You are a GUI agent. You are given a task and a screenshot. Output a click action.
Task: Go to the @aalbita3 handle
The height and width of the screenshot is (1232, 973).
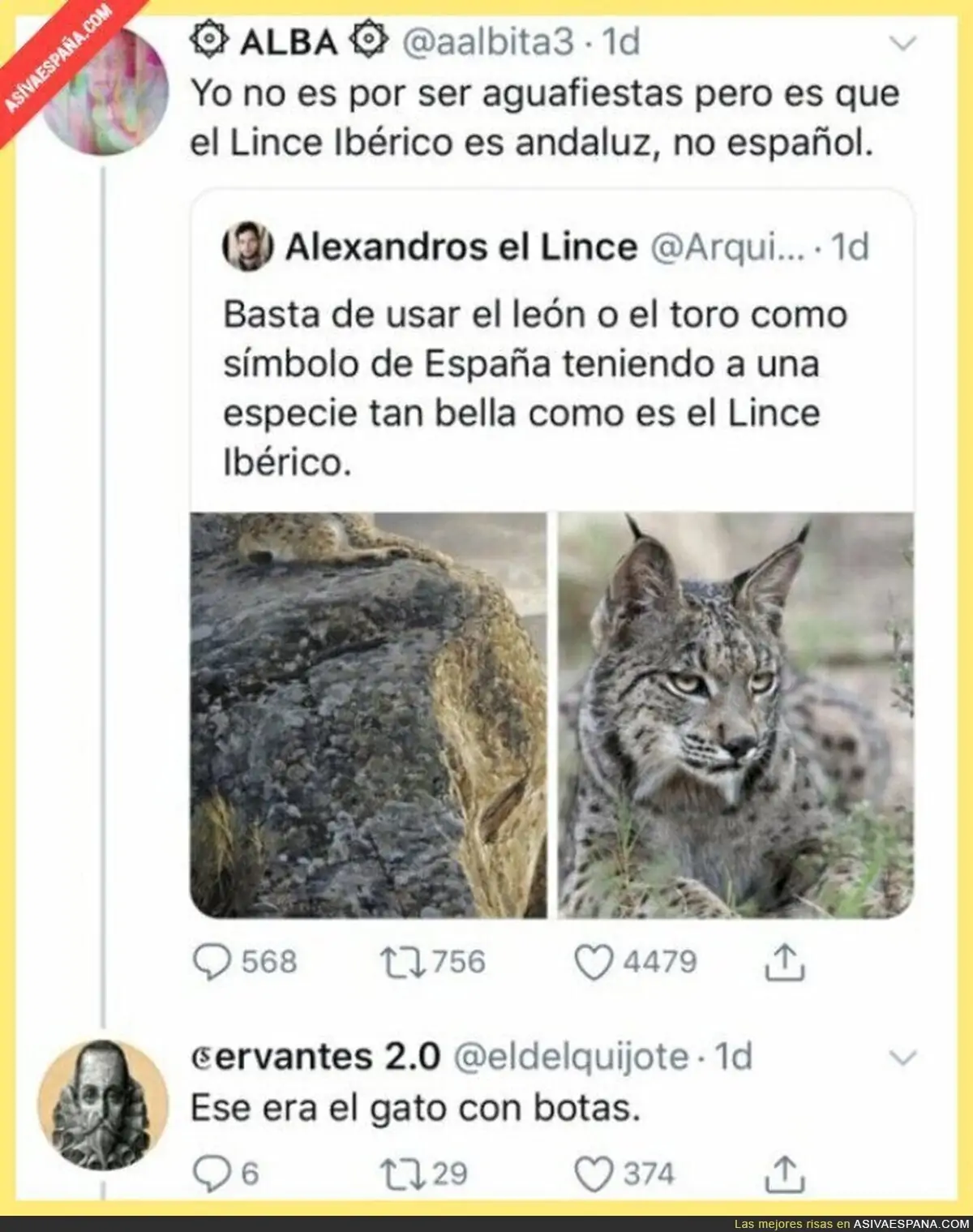coord(488,41)
